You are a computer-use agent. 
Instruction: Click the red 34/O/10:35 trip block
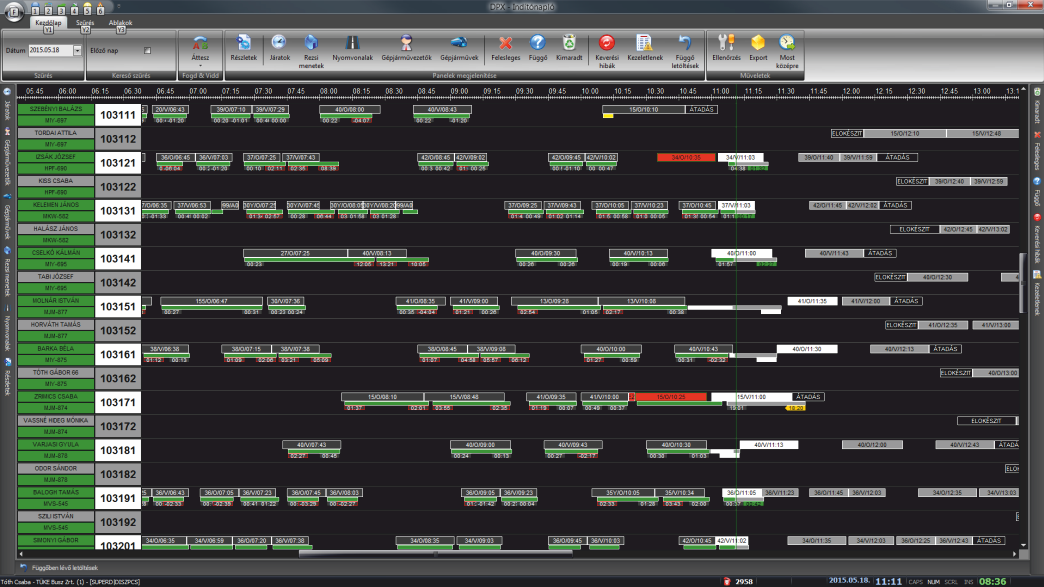pos(686,158)
